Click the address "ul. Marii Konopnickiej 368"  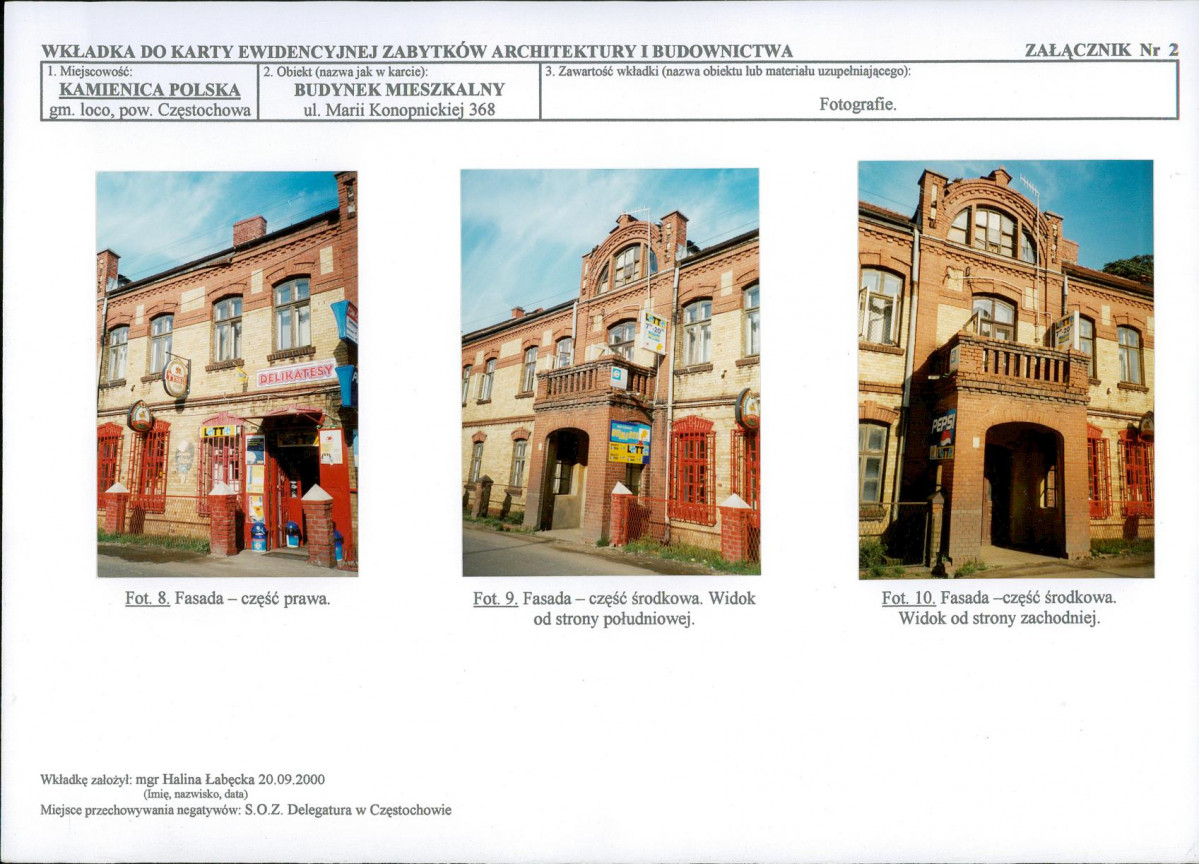399,109
